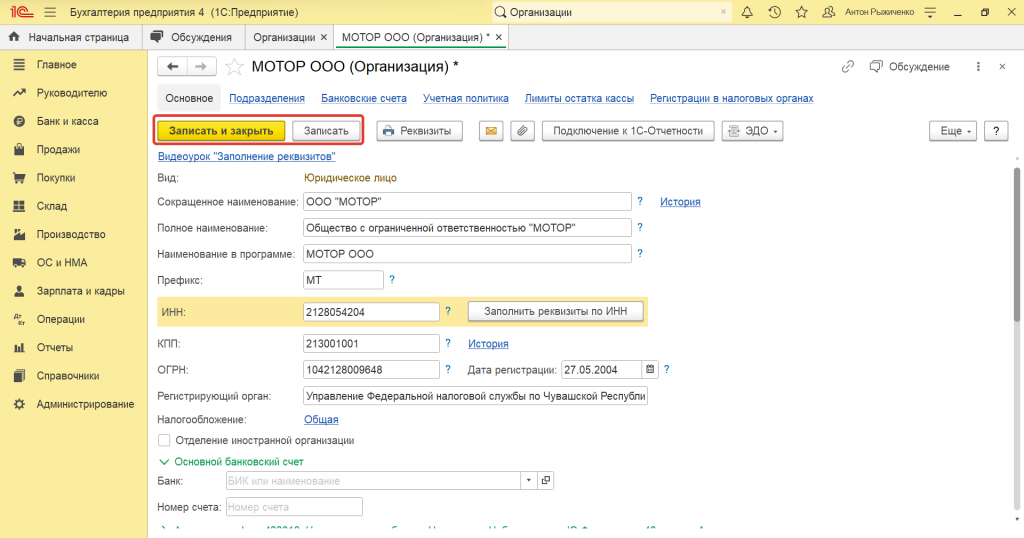Viewport: 1024px width, 538px height.
Task: Click the copy link chain icon
Action: click(x=848, y=67)
